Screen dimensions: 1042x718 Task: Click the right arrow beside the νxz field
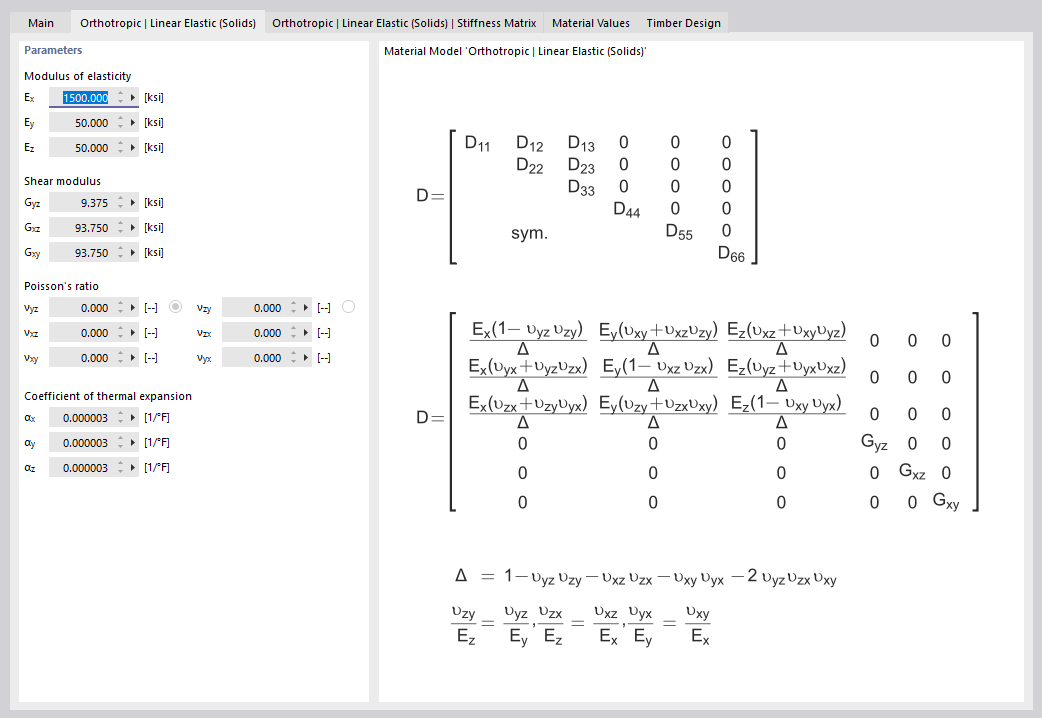pyautogui.click(x=132, y=332)
